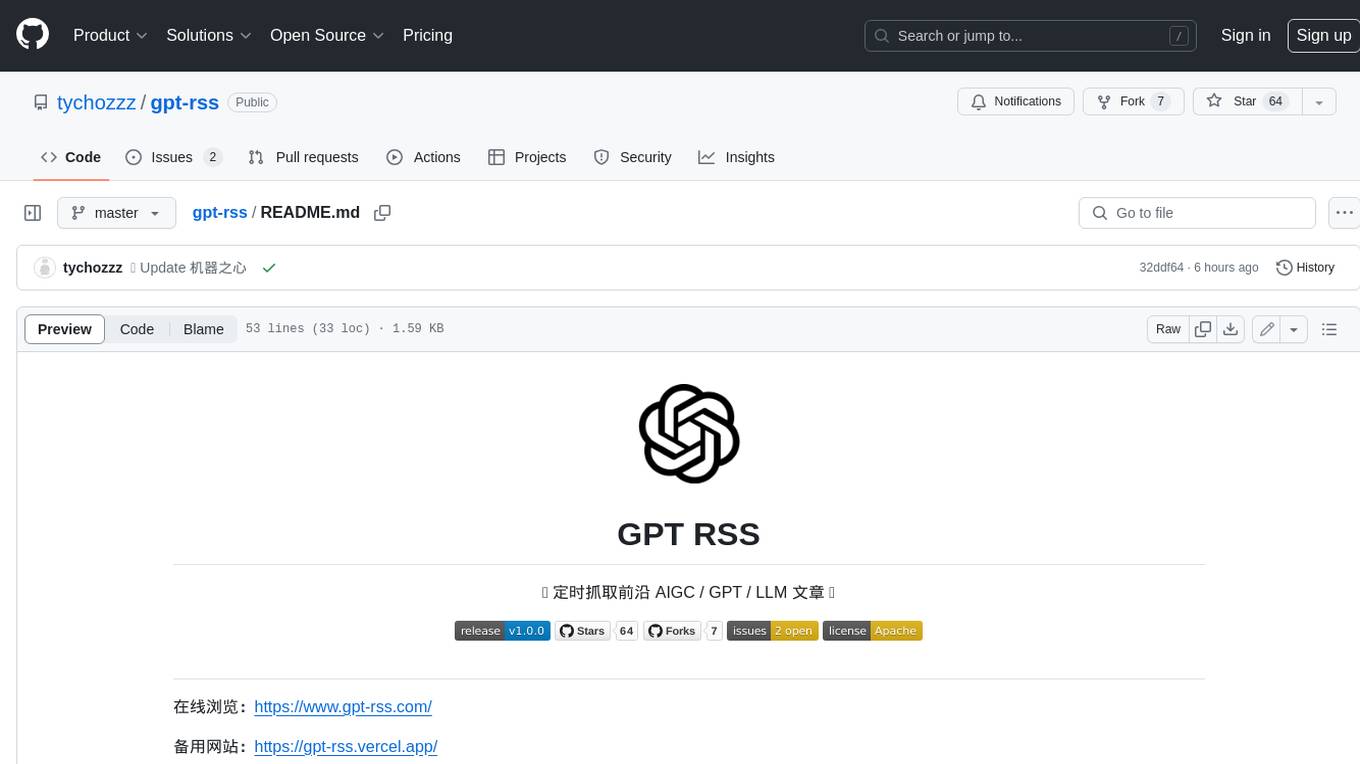Click the fork count 7
Viewport: 1360px width, 764px height.
coord(1160,102)
